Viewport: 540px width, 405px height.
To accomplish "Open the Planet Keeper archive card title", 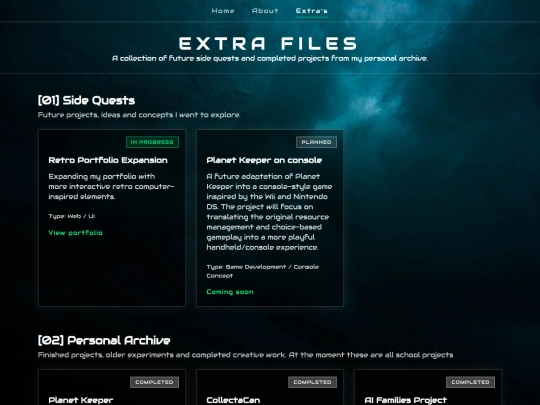I will [81, 400].
